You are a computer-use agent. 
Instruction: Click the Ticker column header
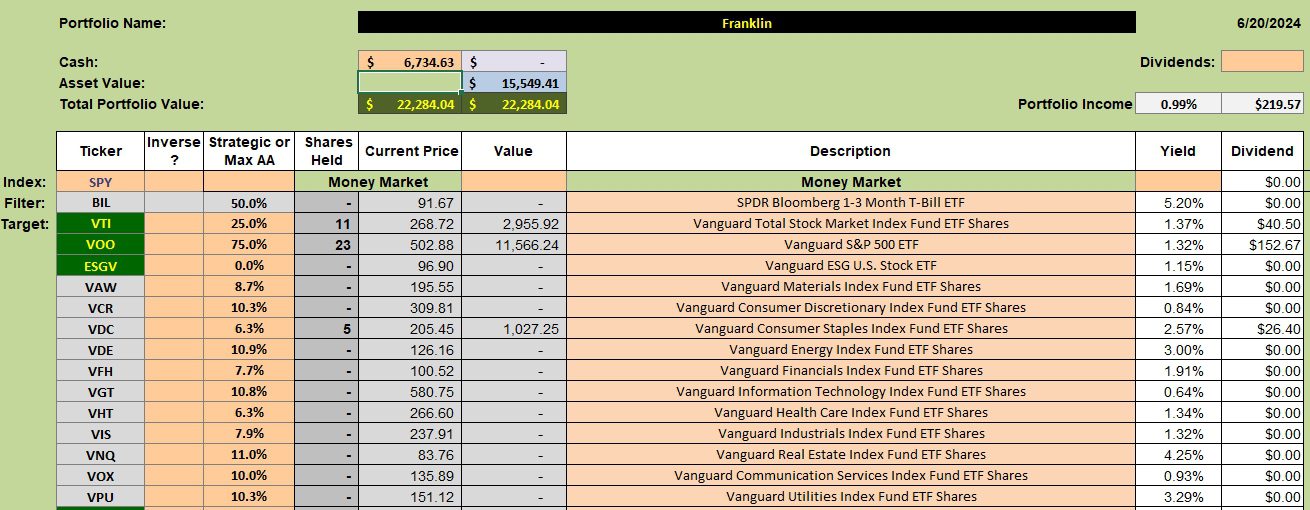[x=100, y=151]
